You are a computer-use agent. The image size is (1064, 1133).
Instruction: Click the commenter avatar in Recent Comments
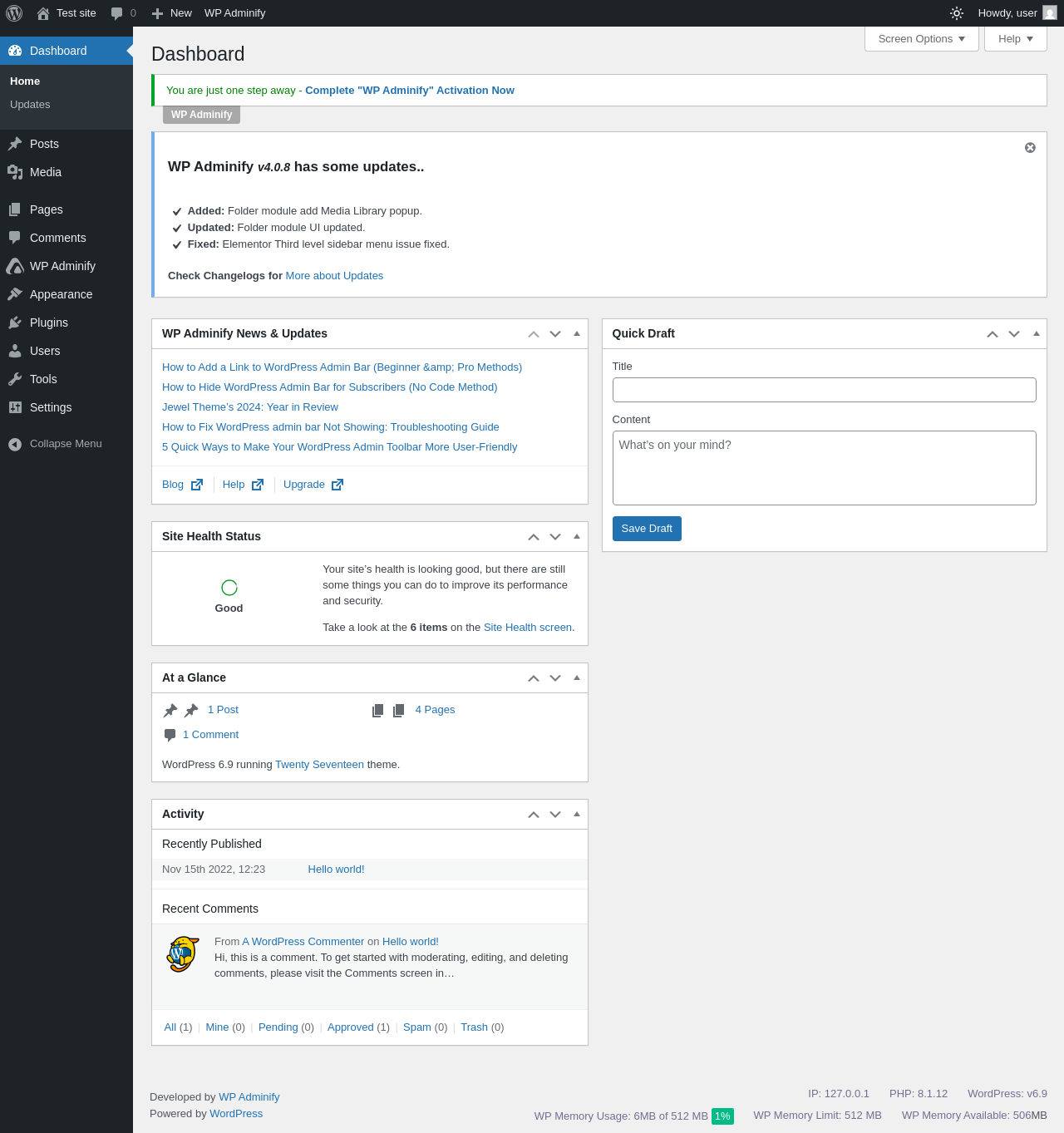183,954
